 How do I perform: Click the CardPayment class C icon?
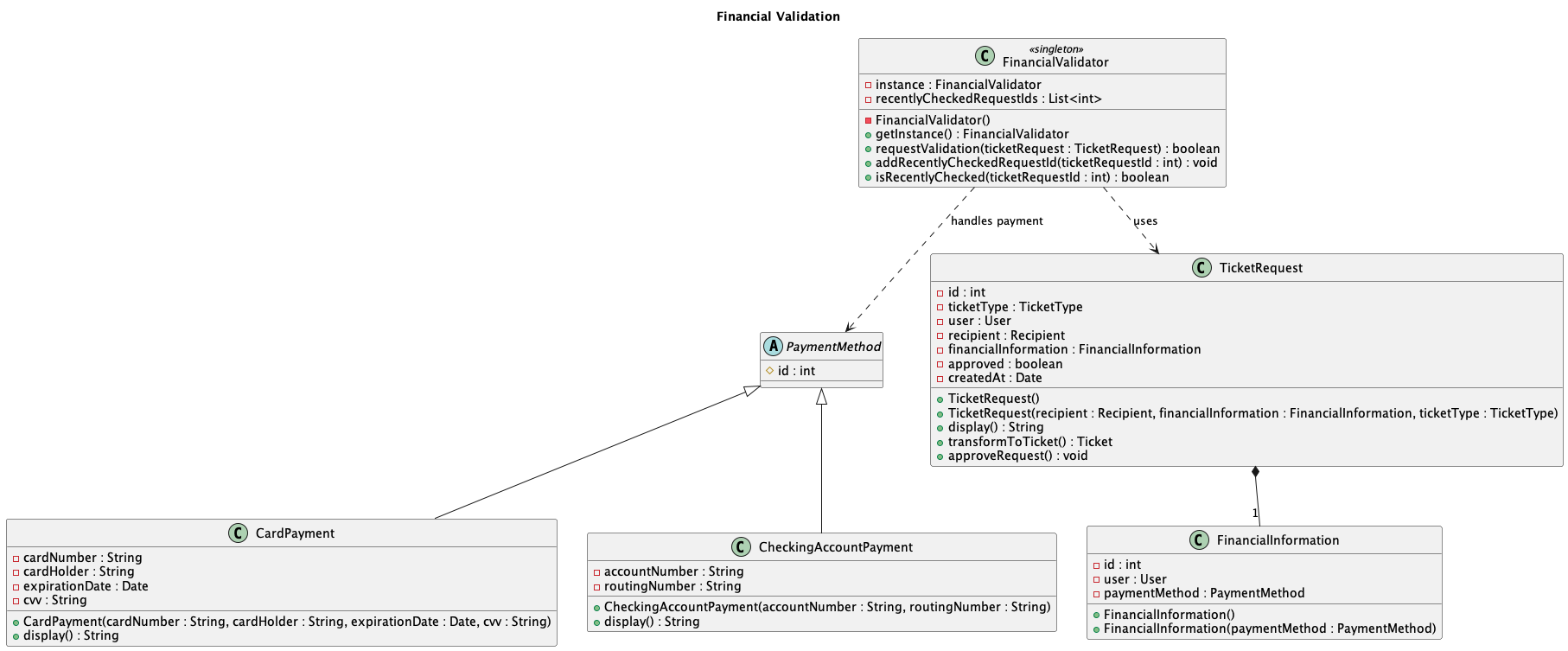point(238,533)
